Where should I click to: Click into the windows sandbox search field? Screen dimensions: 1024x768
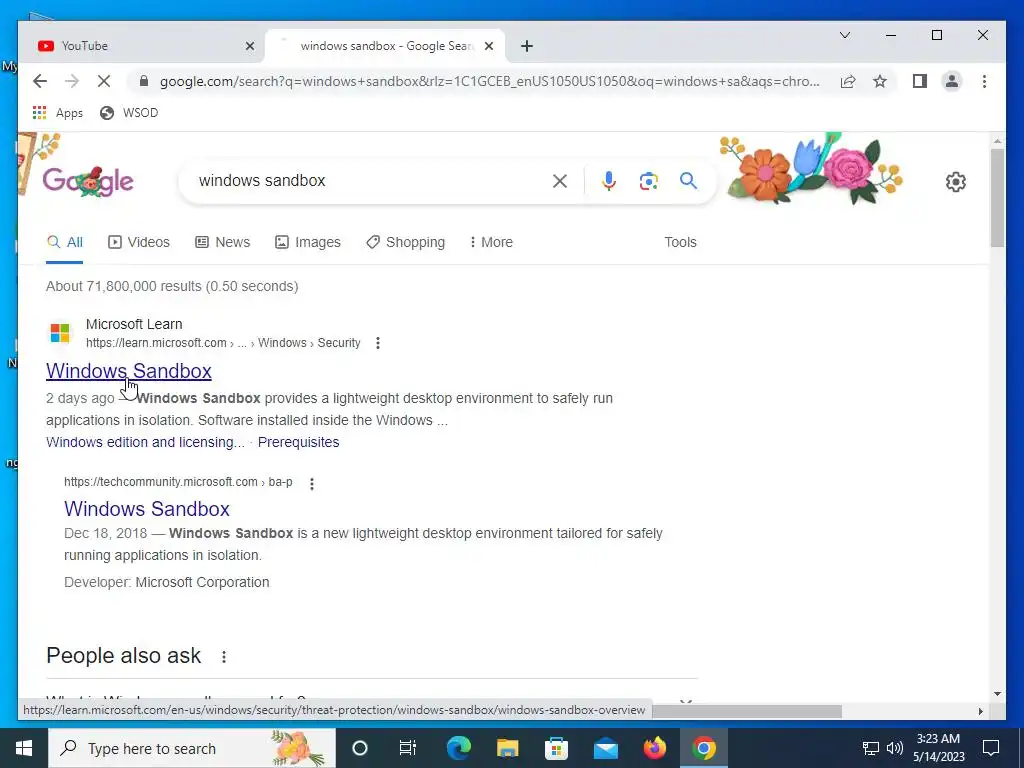tap(372, 181)
